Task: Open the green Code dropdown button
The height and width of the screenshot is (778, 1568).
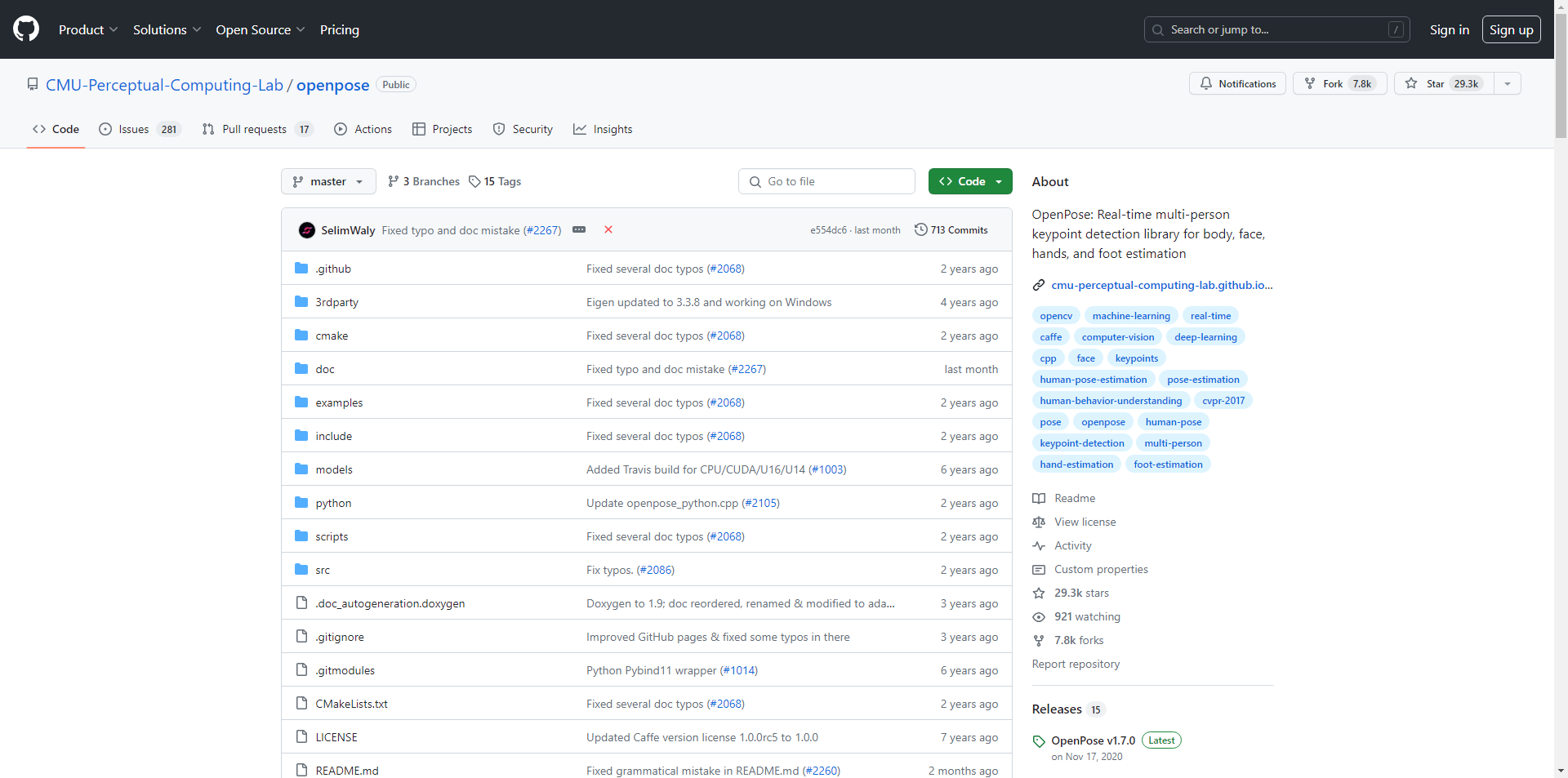Action: coord(970,181)
